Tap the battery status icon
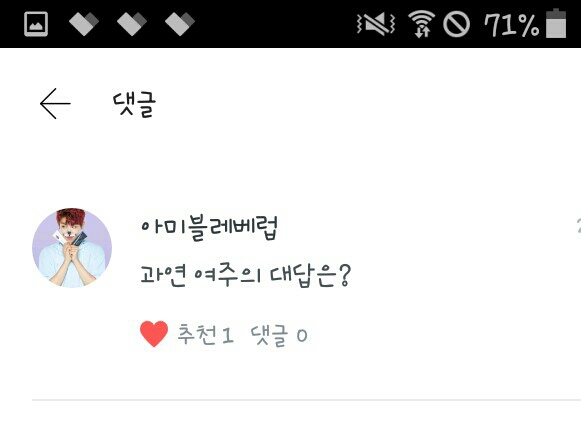 tap(556, 23)
